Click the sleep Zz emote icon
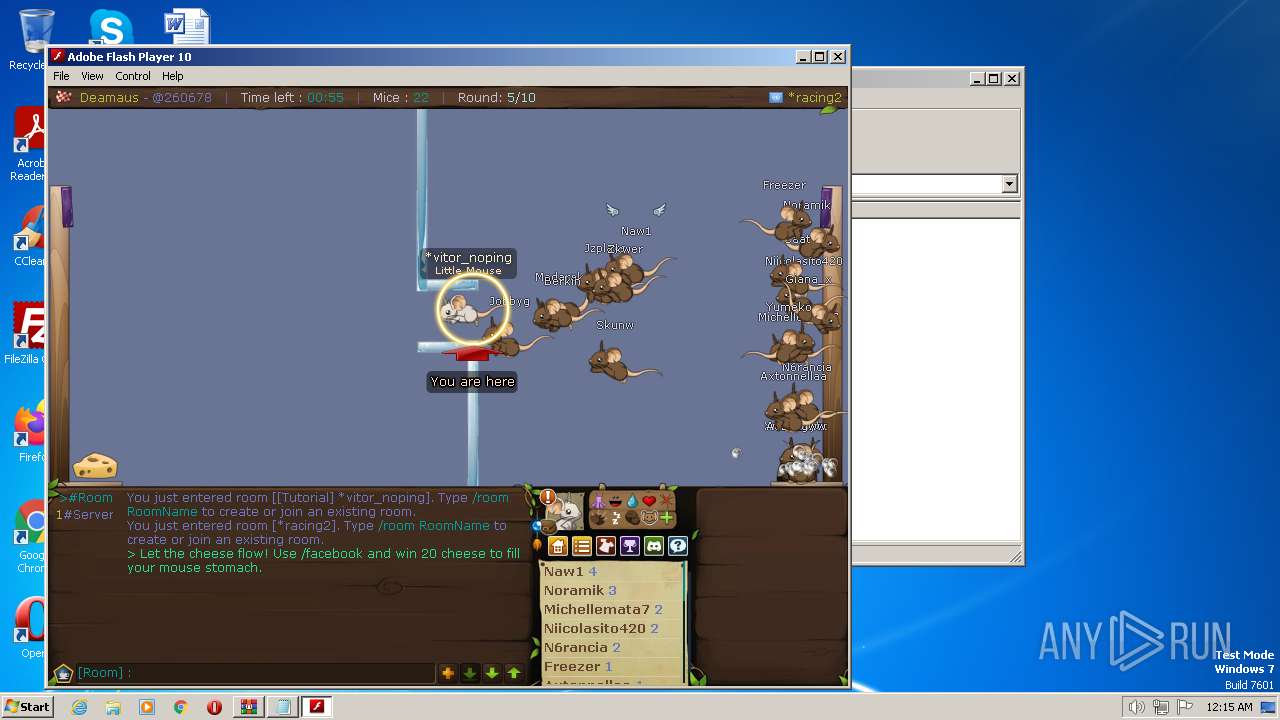Image resolution: width=1280 pixels, height=720 pixels. pos(616,518)
